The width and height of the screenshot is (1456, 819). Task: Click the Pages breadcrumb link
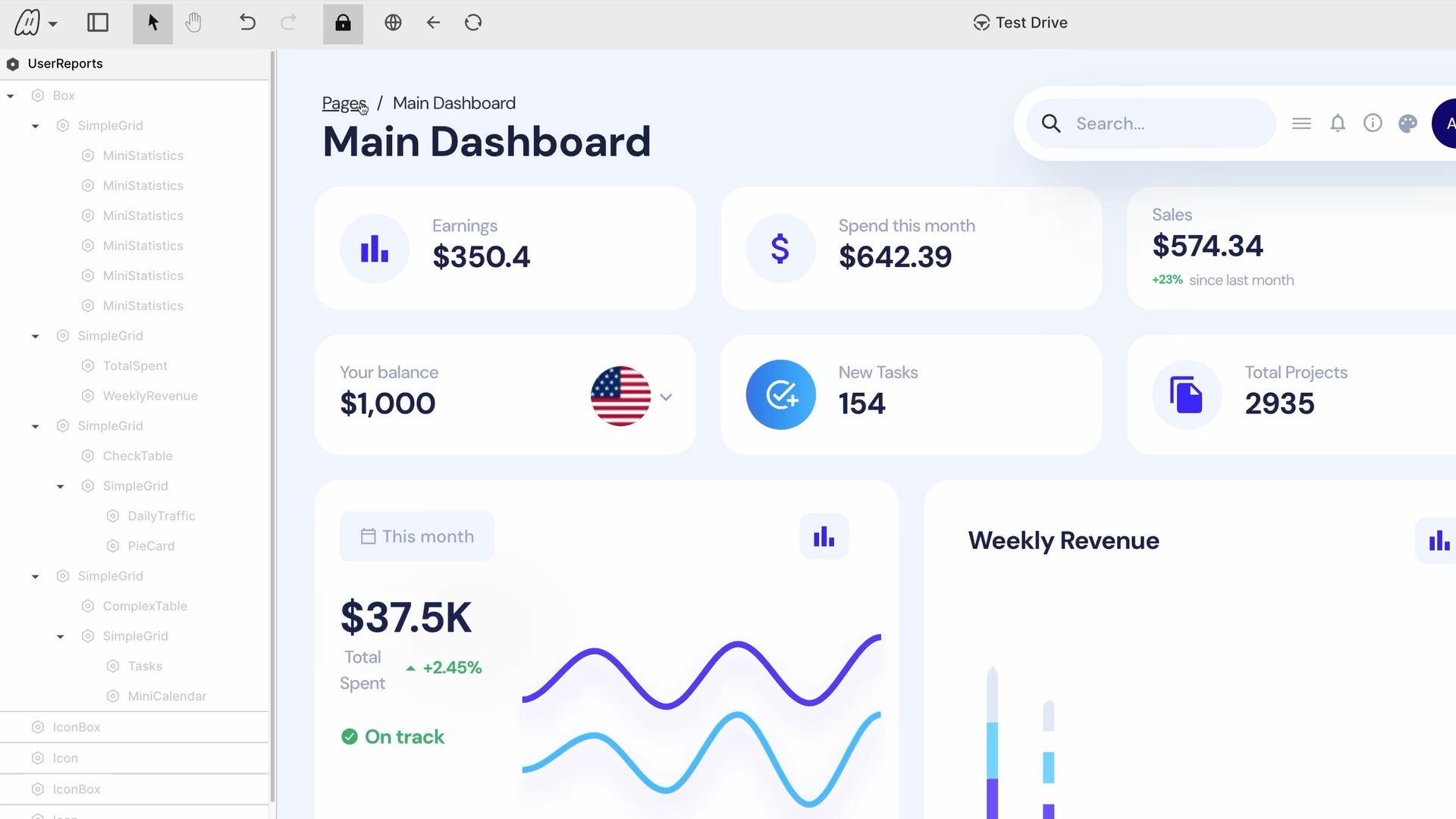(x=344, y=103)
